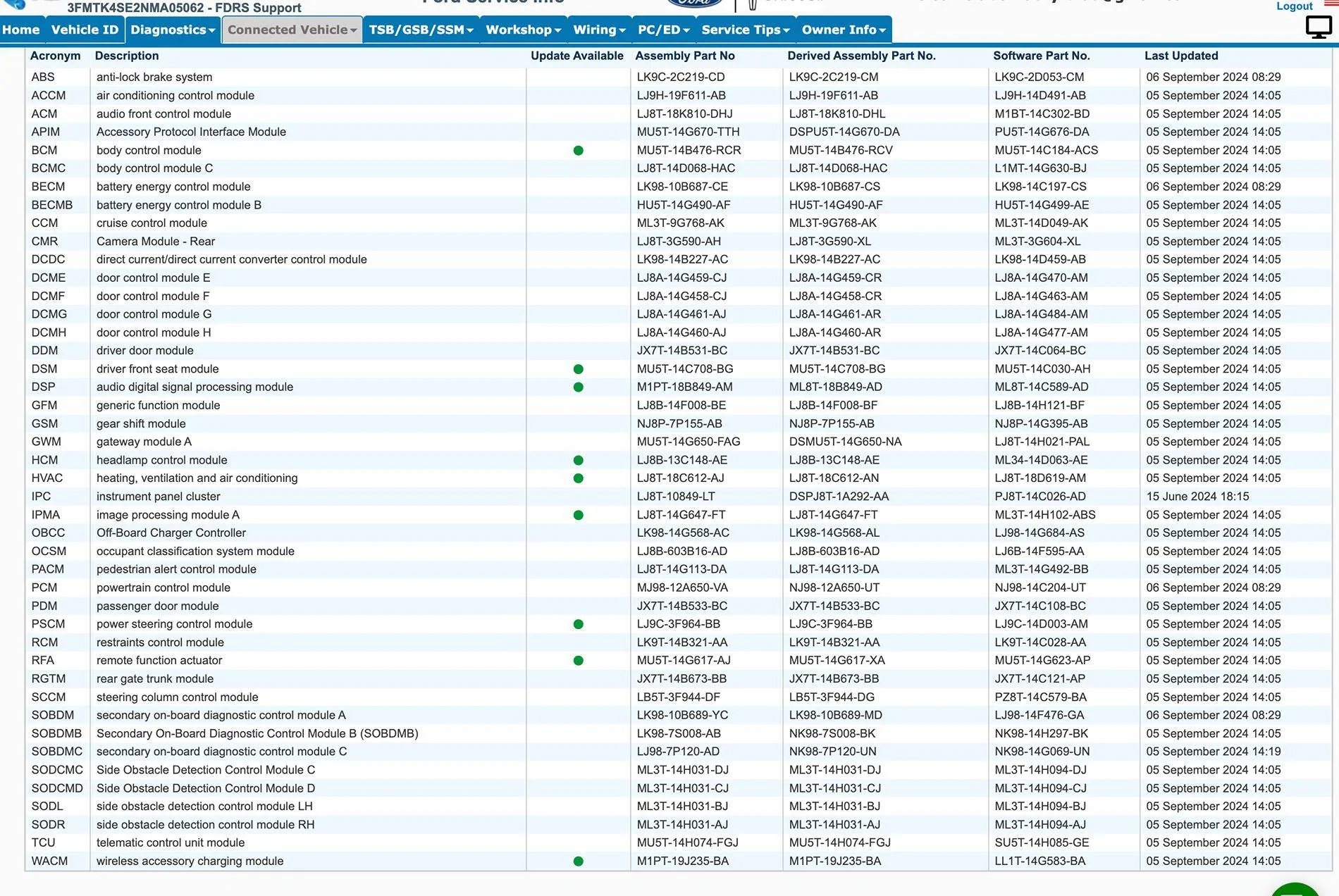The height and width of the screenshot is (896, 1339).
Task: Open the Vehicle ID tab
Action: [x=85, y=30]
